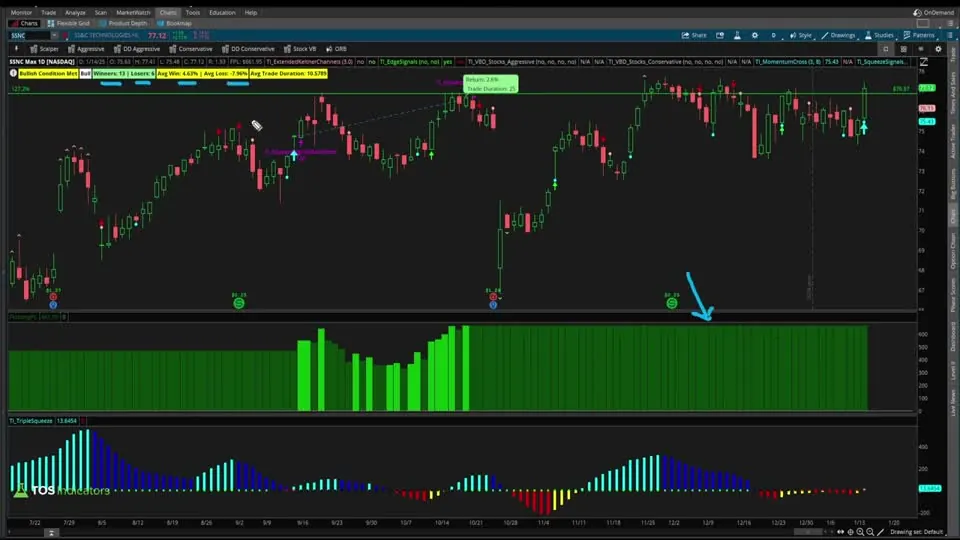Screen dimensions: 960x540
Task: Click the SSNC symbol input field
Action: [29, 36]
